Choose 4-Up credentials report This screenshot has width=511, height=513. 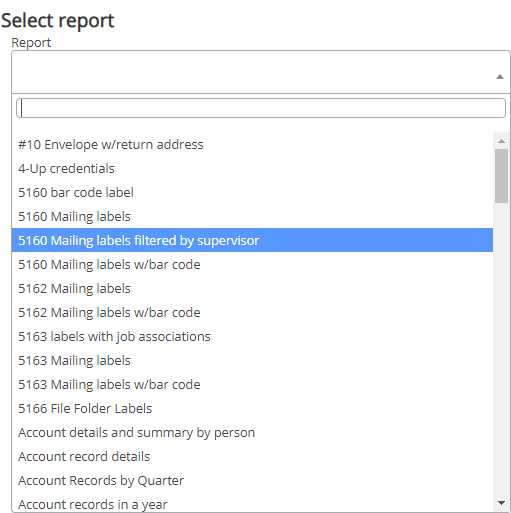point(252,169)
